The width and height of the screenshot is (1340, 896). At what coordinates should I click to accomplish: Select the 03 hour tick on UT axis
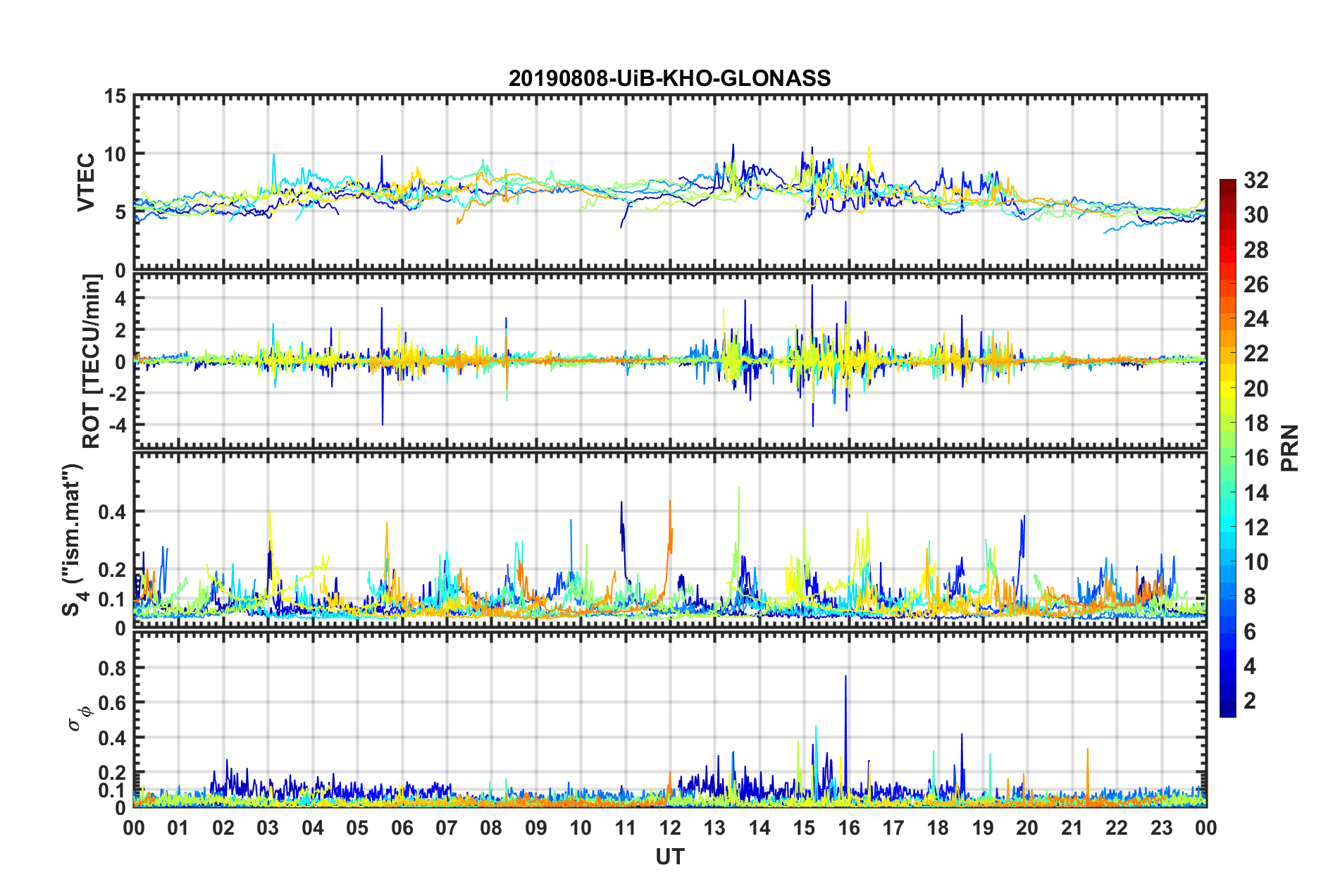coord(268,828)
